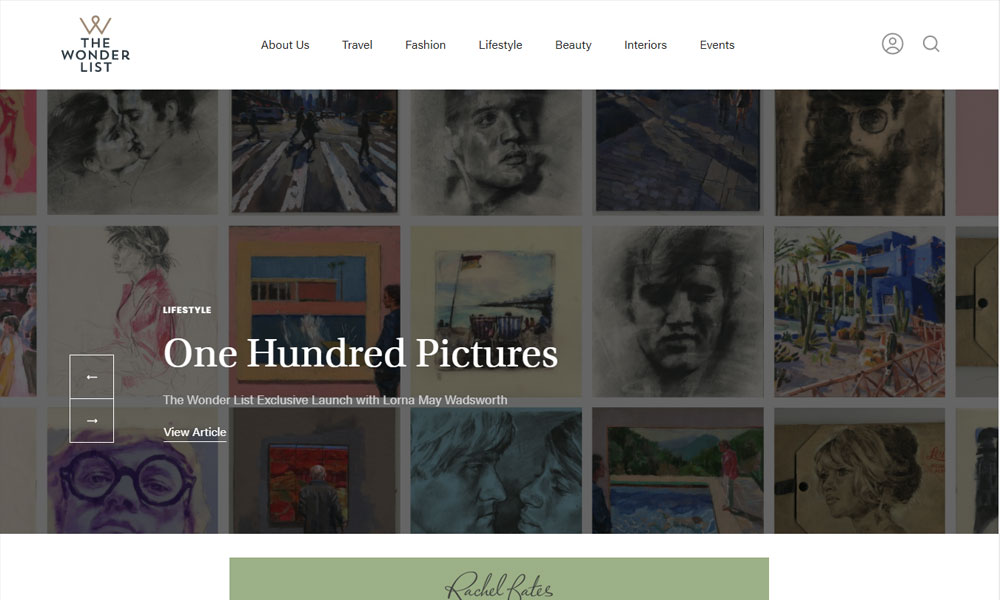Click the kissing couple charcoal sketch

coord(133,152)
